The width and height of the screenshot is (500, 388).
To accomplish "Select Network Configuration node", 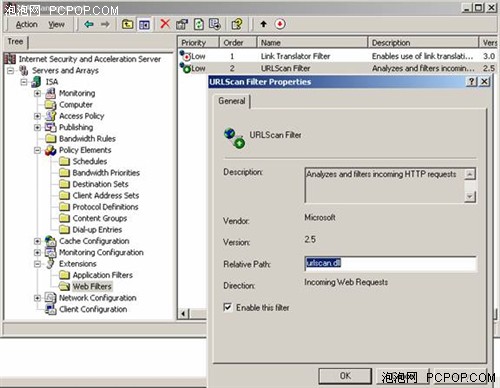I will [x=98, y=298].
